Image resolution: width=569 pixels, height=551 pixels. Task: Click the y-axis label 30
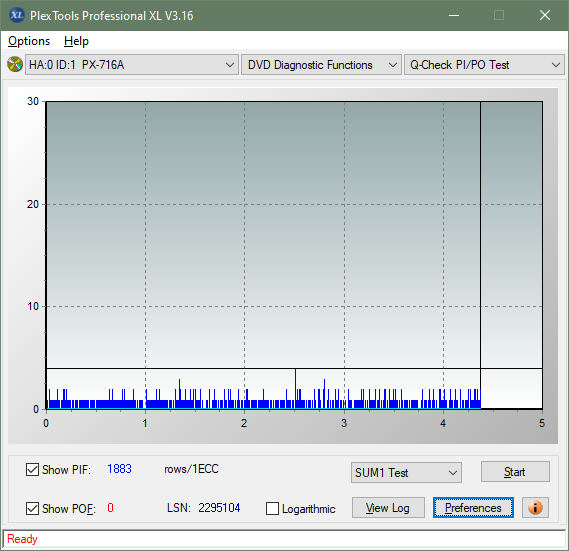[33, 101]
